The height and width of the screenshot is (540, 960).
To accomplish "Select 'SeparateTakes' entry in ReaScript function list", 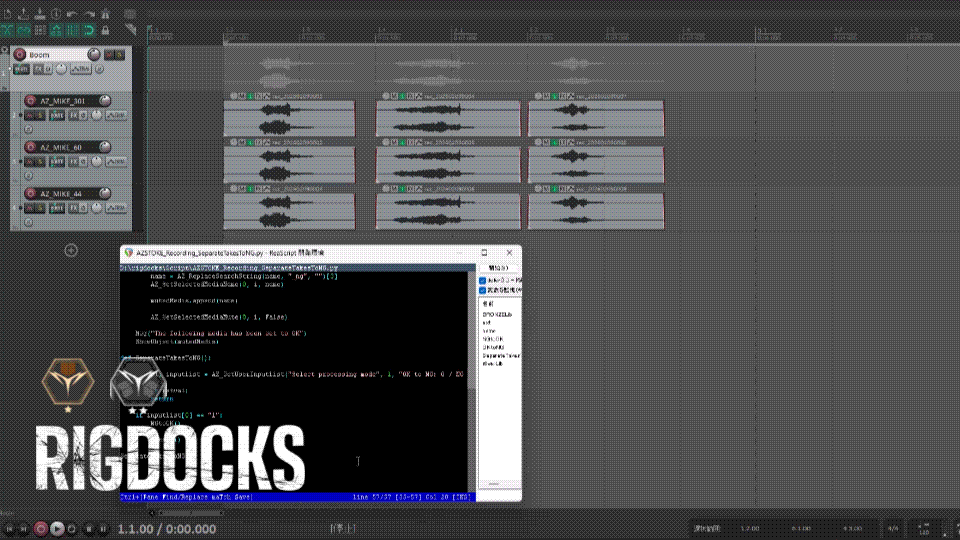I will [x=501, y=356].
